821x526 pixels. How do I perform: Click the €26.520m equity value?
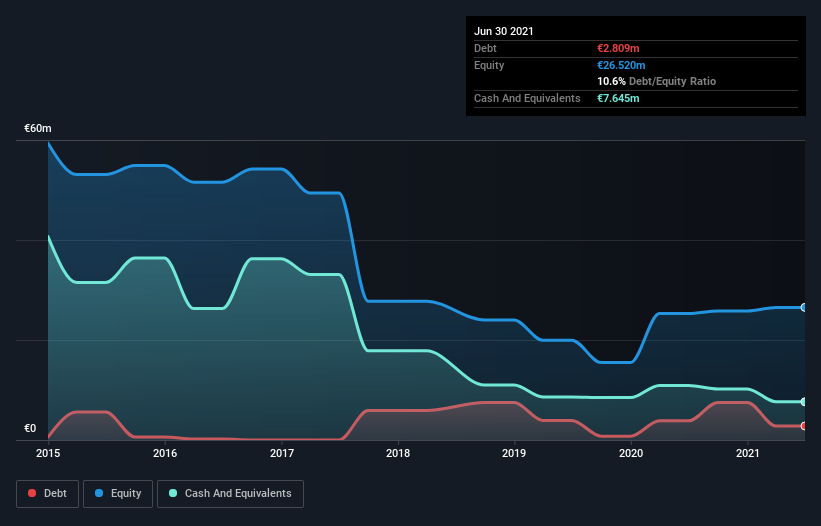[621, 65]
